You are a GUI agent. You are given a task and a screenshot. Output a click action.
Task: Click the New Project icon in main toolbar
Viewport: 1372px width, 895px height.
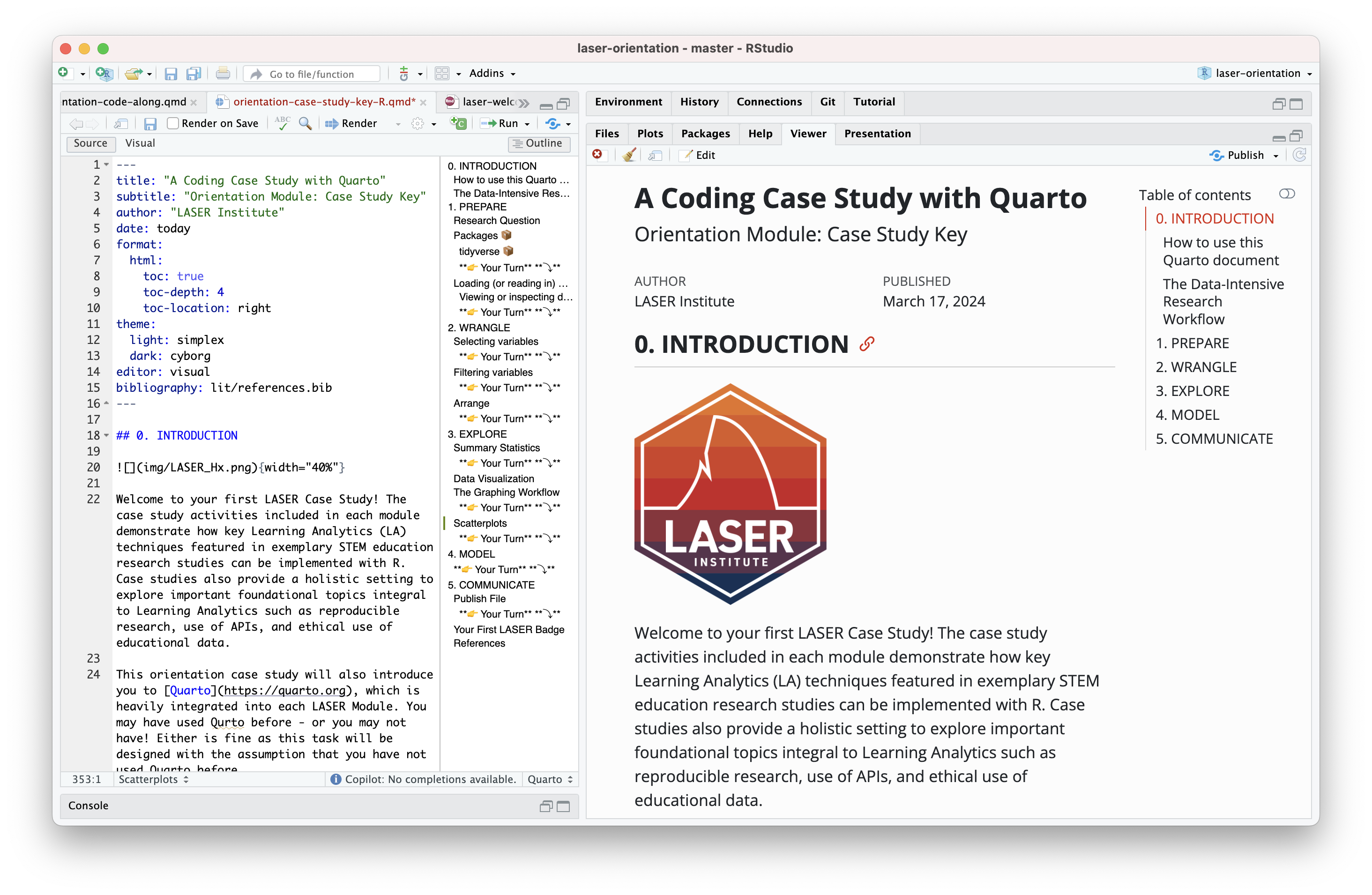pos(104,74)
